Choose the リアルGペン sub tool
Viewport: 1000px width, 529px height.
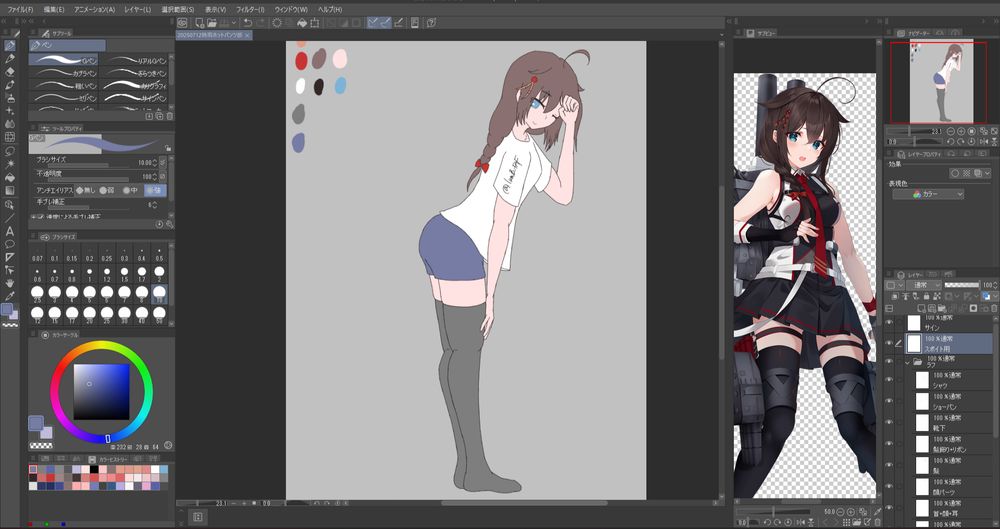click(x=135, y=59)
